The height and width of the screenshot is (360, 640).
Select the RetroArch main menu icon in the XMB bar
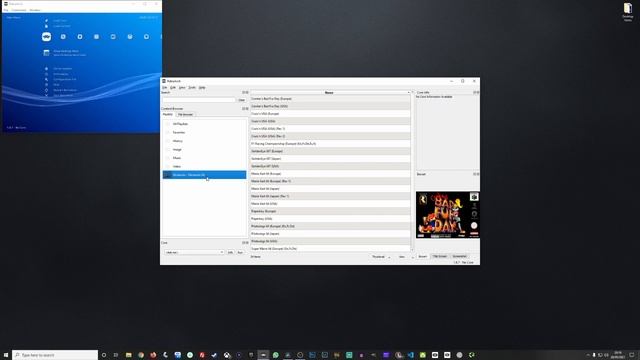[x=47, y=37]
